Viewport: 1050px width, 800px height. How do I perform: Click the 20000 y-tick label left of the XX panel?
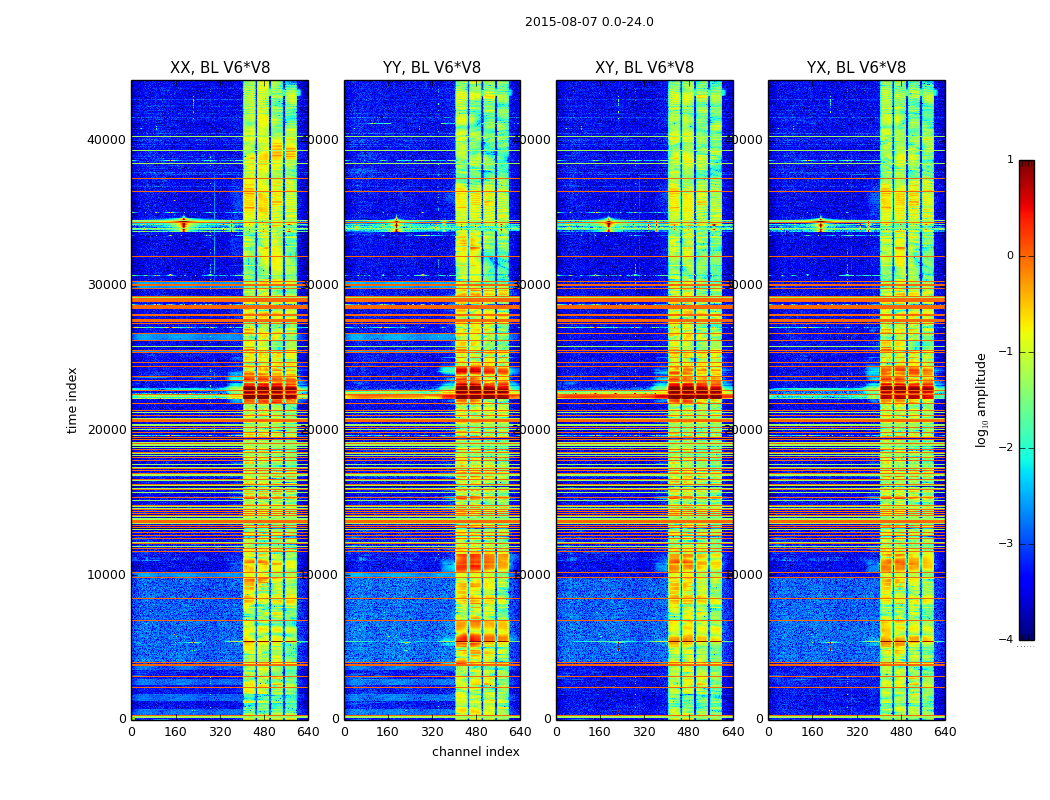click(106, 429)
